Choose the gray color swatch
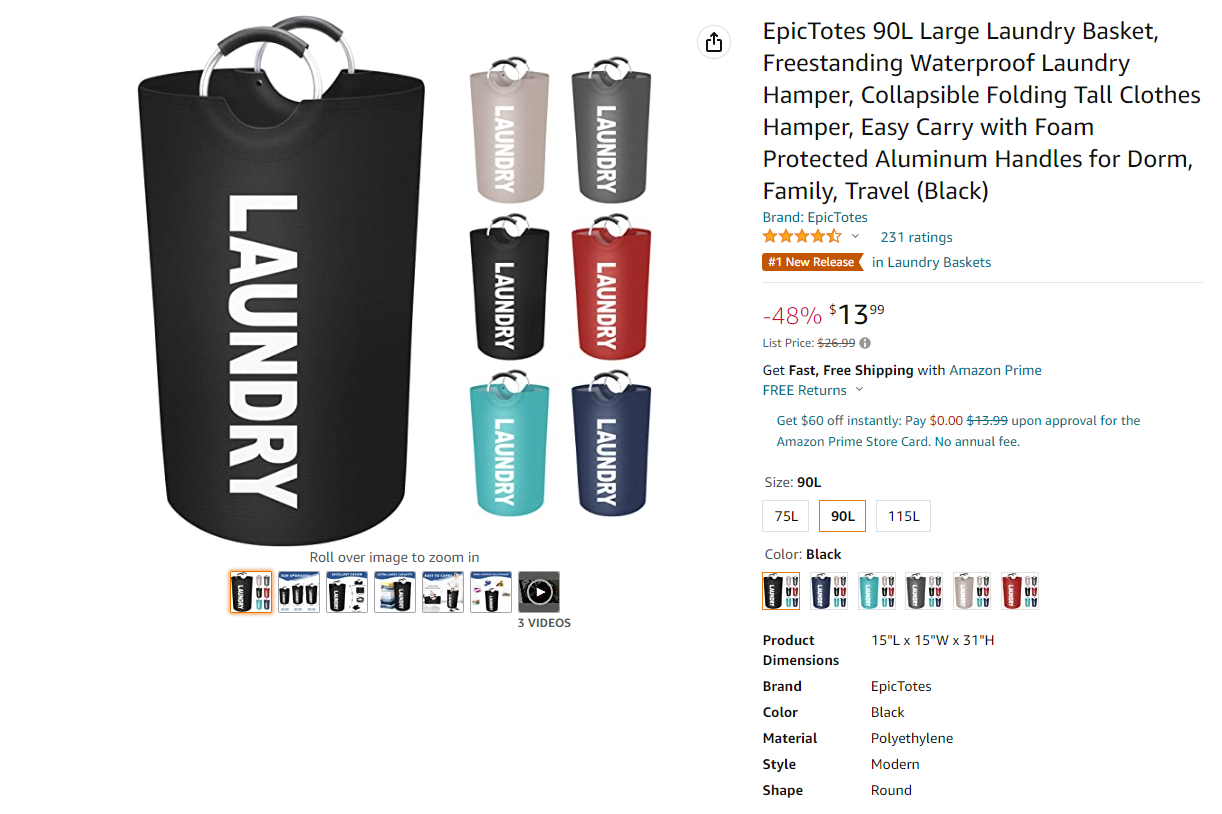This screenshot has height=814, width=1222. tap(924, 591)
